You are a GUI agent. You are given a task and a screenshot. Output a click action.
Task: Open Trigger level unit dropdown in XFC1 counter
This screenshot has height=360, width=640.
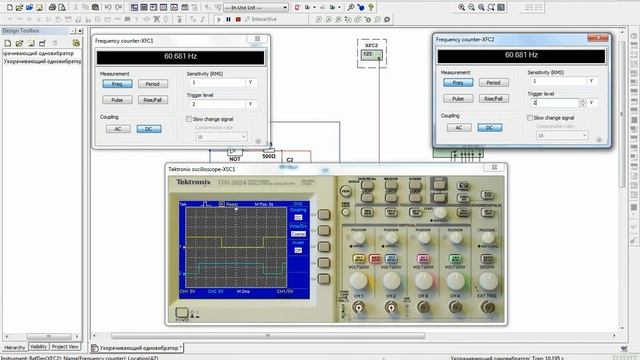click(x=251, y=104)
